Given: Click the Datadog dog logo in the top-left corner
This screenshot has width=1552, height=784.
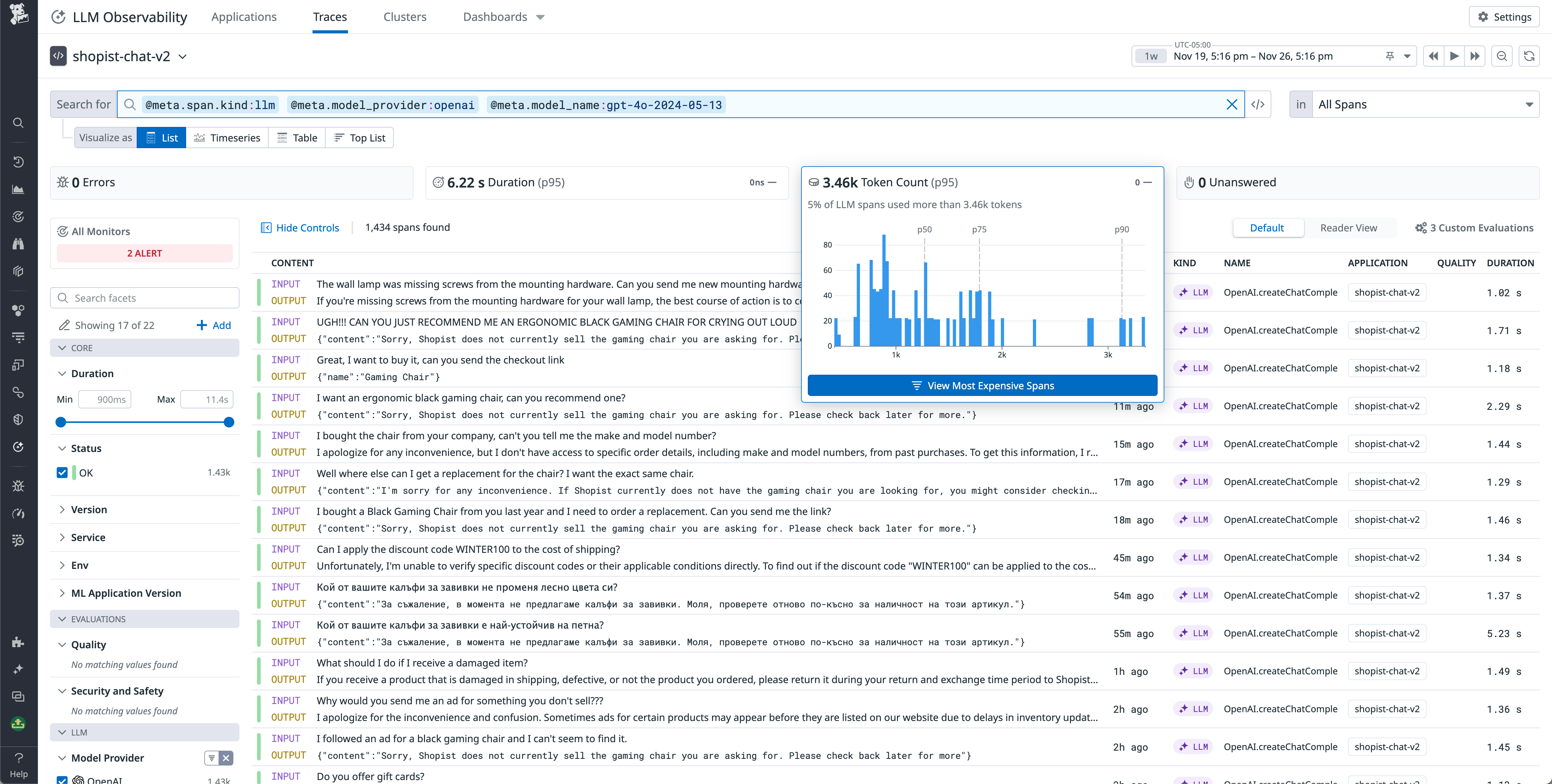Looking at the screenshot, I should pyautogui.click(x=19, y=15).
